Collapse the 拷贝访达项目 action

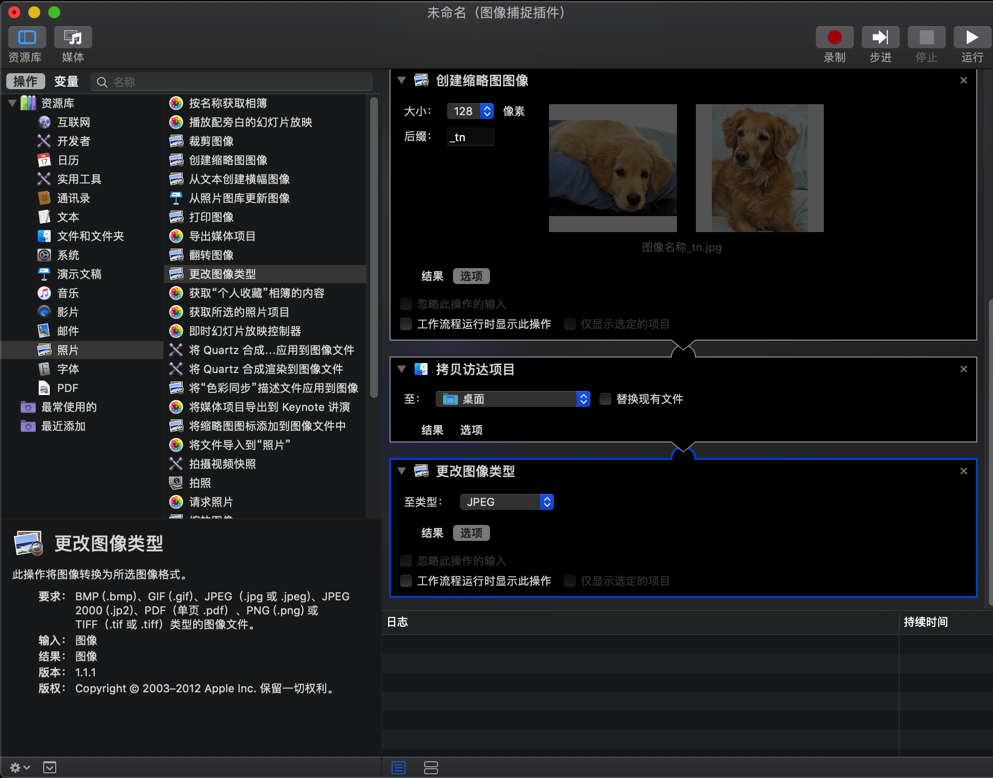pyautogui.click(x=402, y=369)
